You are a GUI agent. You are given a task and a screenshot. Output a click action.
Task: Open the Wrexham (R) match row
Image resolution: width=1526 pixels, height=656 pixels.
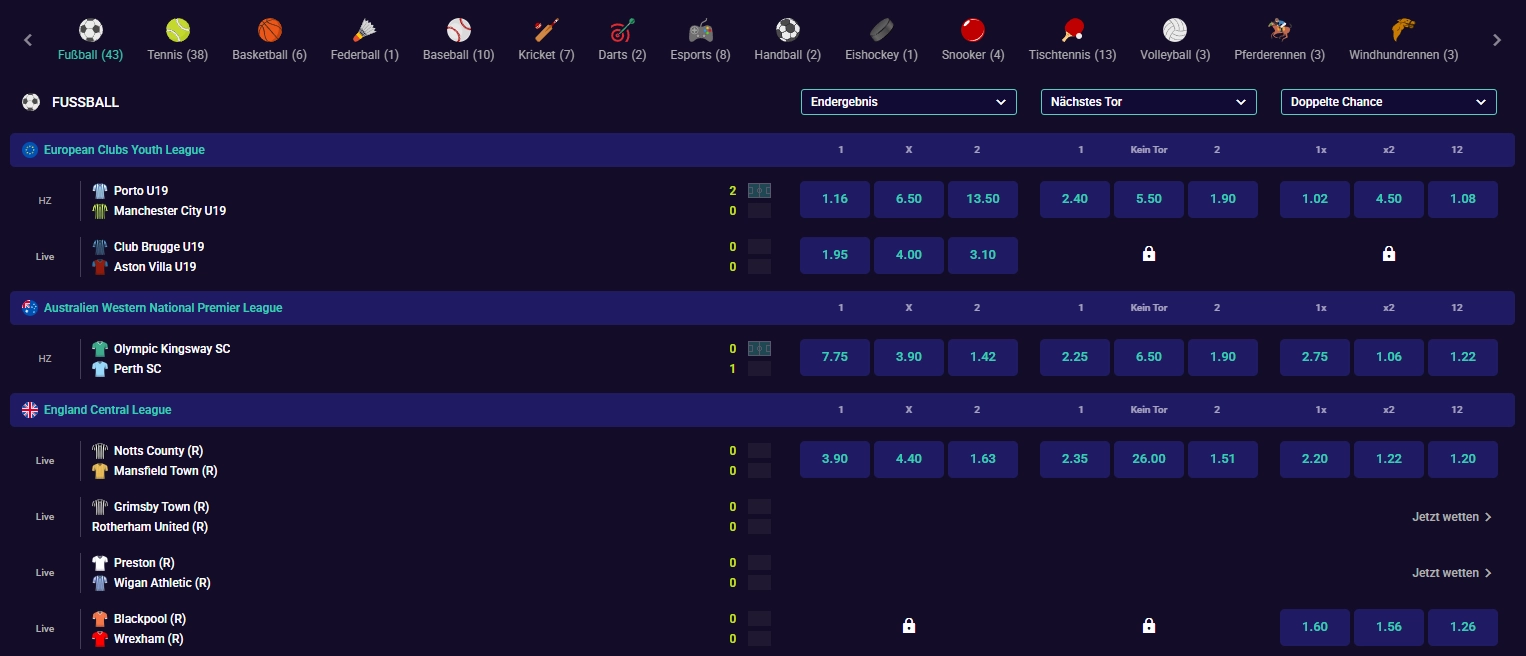(149, 639)
